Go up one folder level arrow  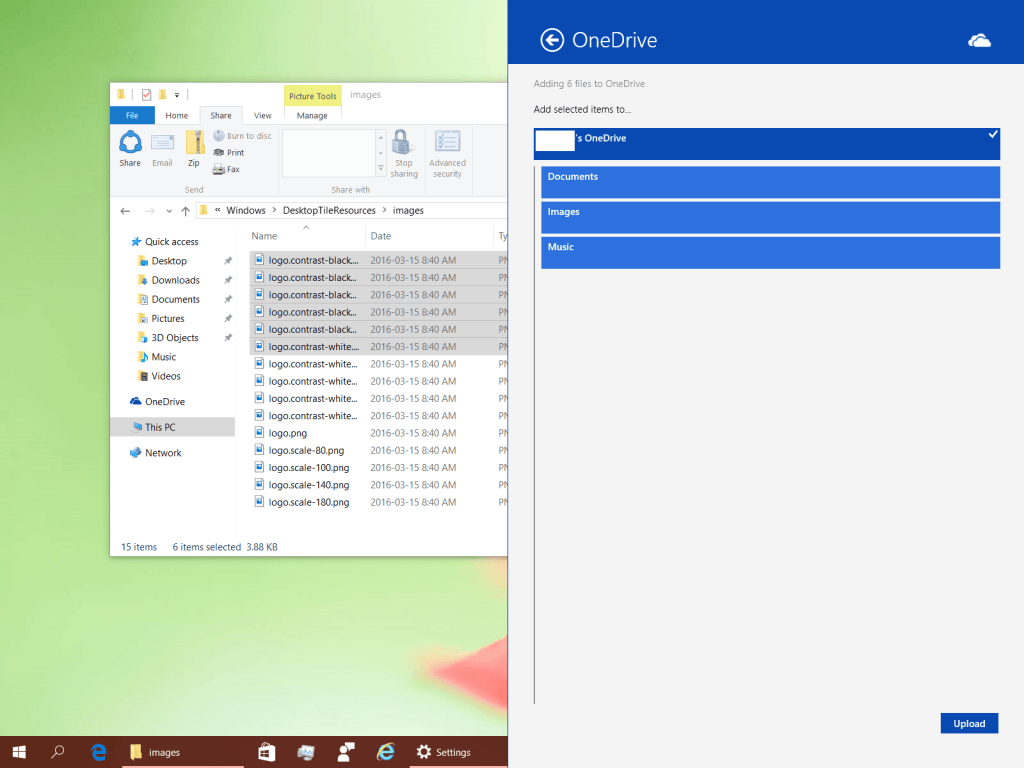pos(185,211)
